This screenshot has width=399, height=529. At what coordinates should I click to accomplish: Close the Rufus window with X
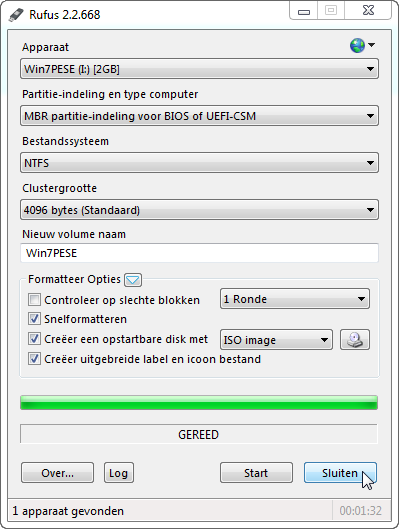pos(368,11)
